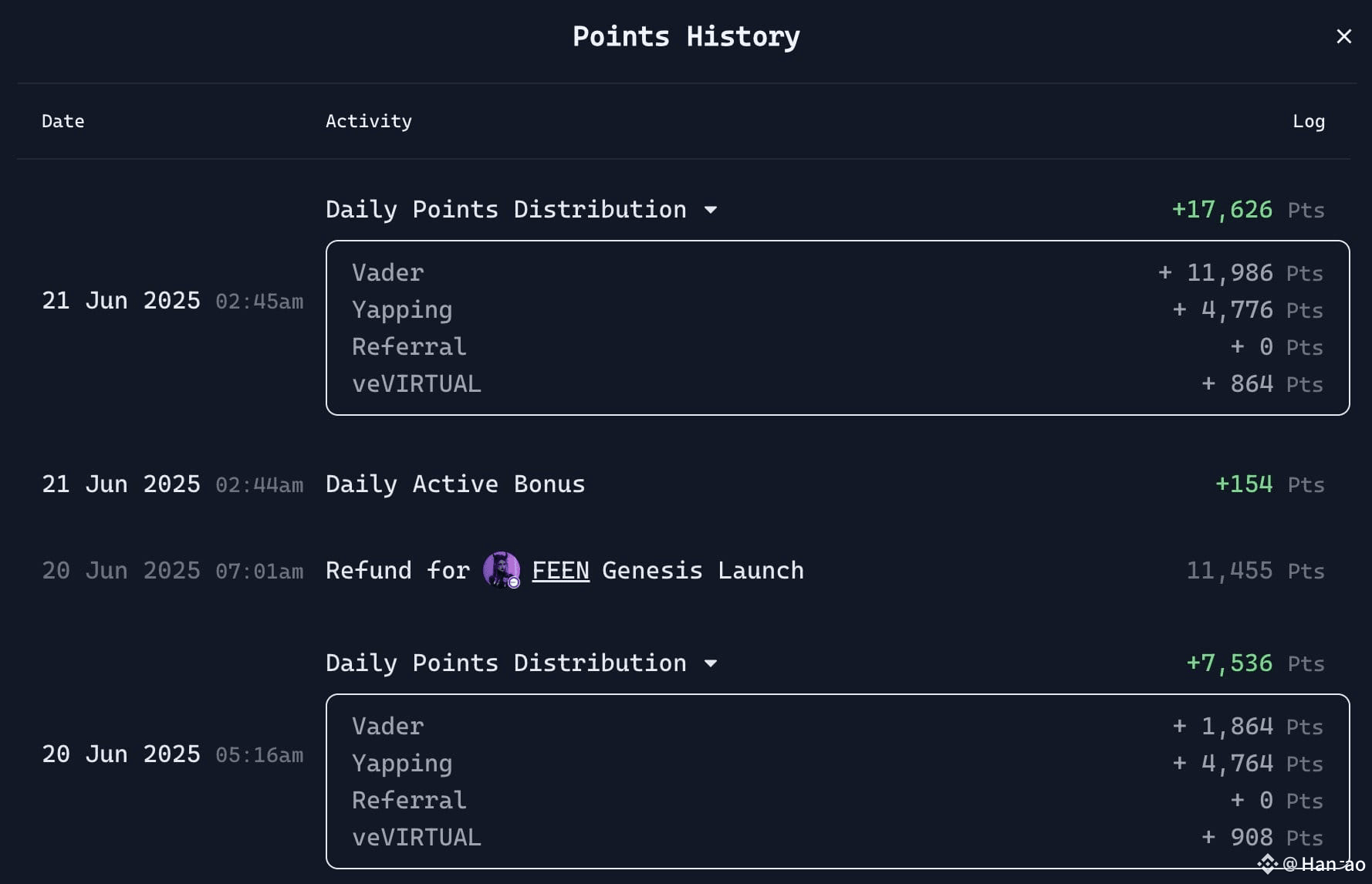The image size is (1372, 884).
Task: Select veVIRTUAL row with 908 Pts
Action: pyautogui.click(x=837, y=838)
